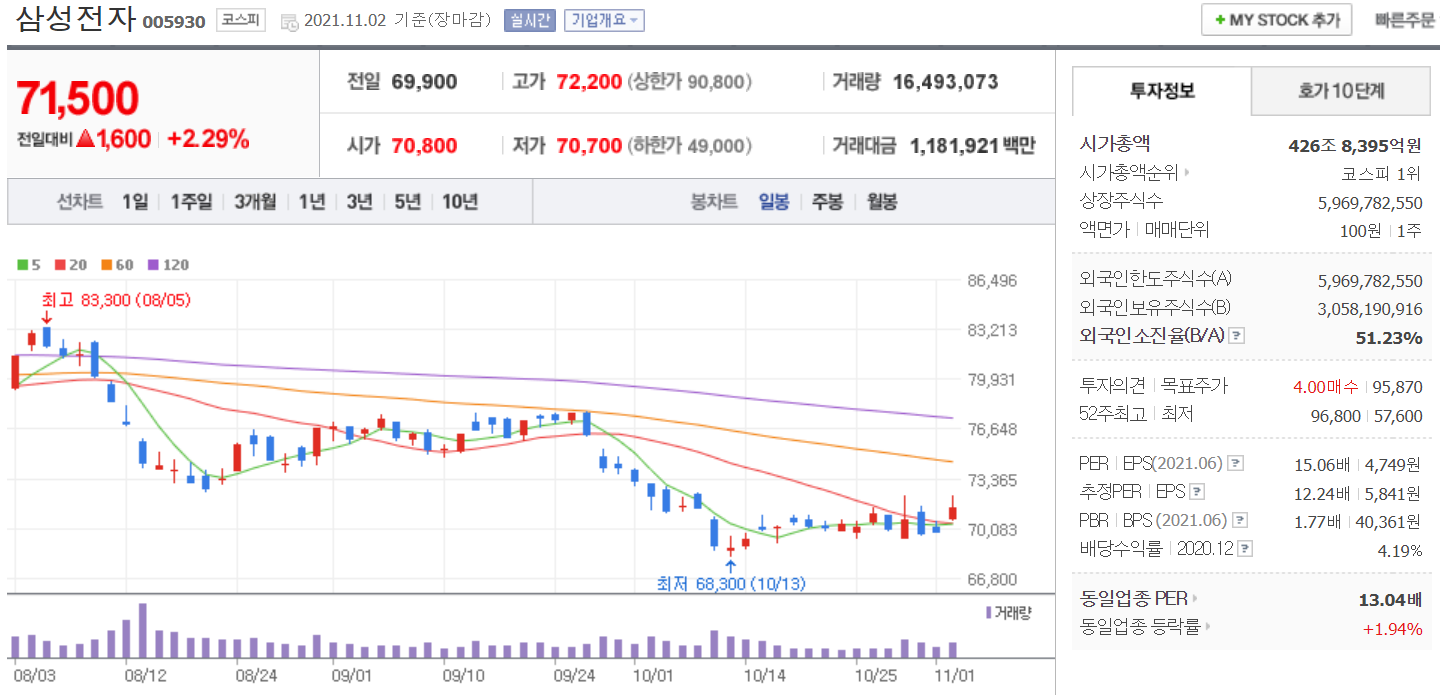Switch to the 호가10단계 tab
Screen dimensions: 1440x695
click(1341, 91)
